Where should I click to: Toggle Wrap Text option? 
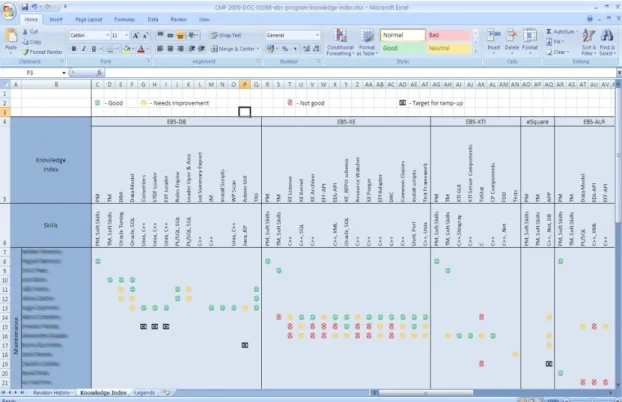pos(226,35)
